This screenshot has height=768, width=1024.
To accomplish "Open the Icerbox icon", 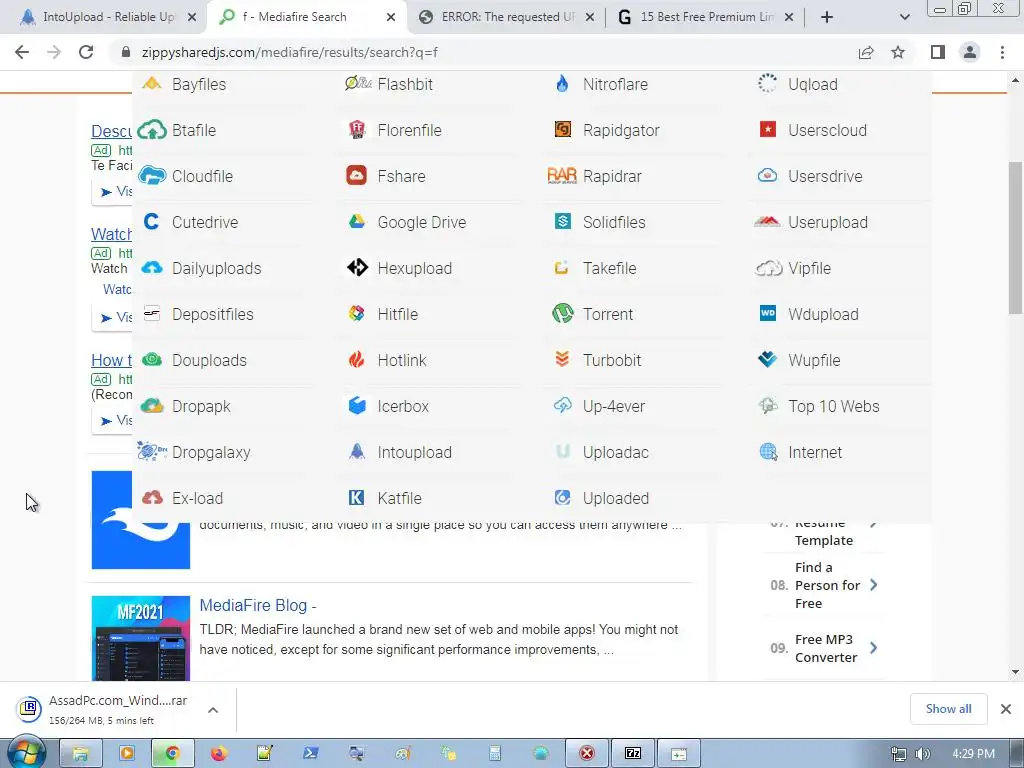I will [357, 406].
